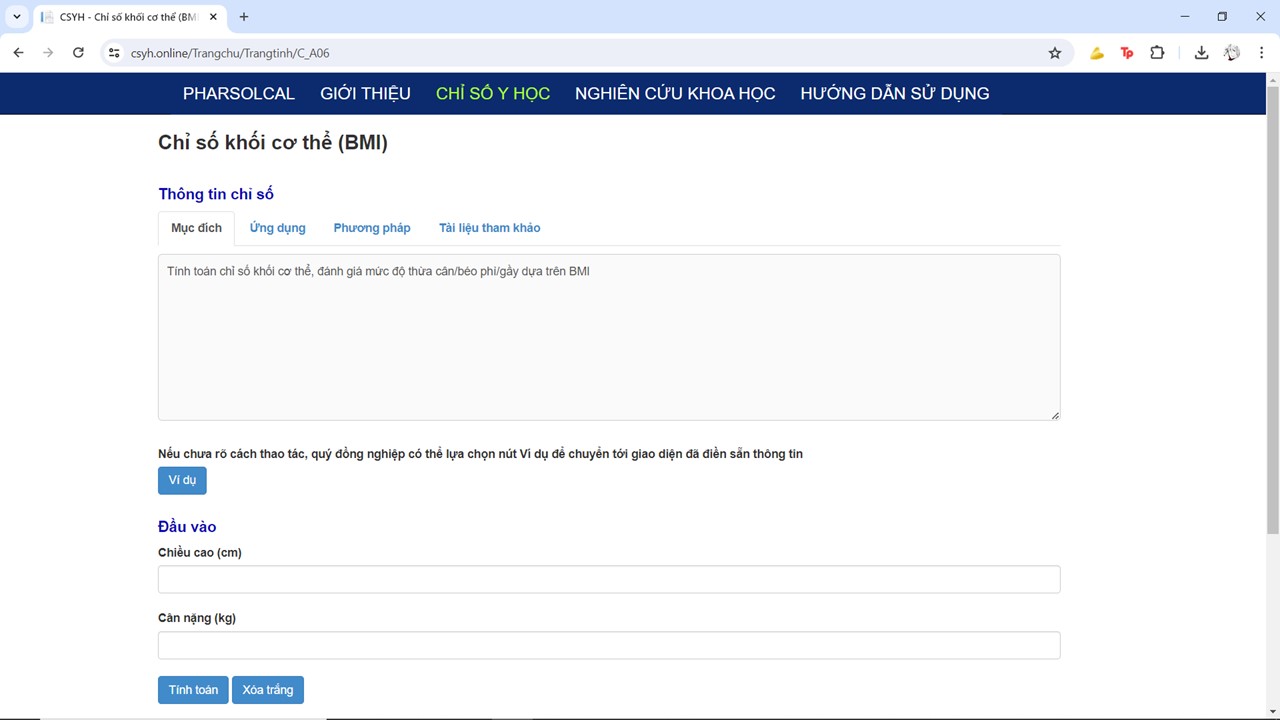
Task: Click the Thông tin chỉ số heading
Action: pyautogui.click(x=216, y=194)
